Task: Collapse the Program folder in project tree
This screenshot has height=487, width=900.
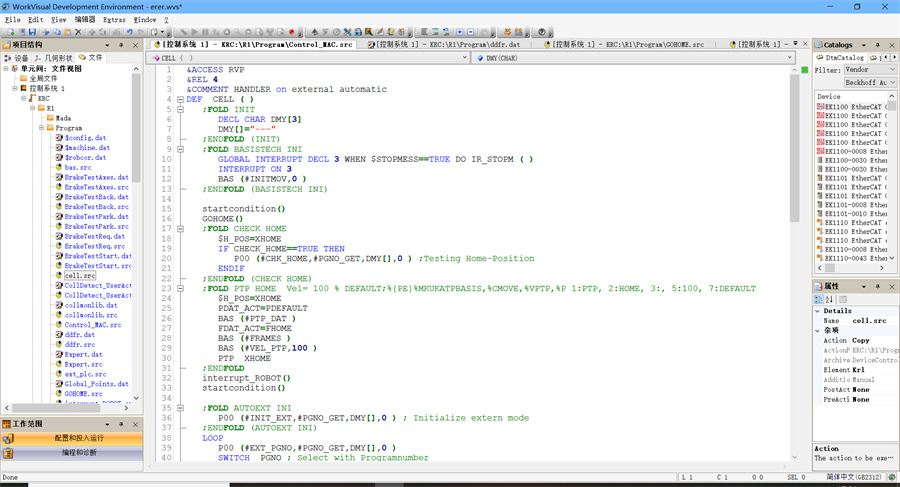Action: (x=43, y=128)
